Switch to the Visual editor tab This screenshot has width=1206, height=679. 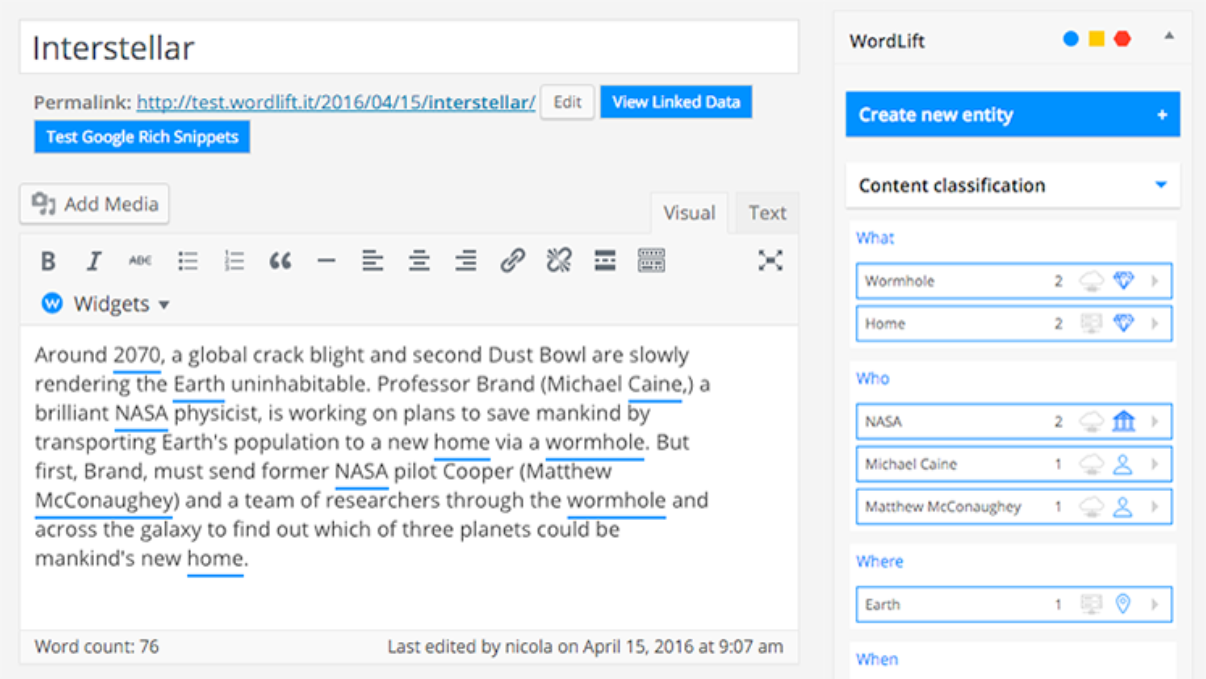689,212
